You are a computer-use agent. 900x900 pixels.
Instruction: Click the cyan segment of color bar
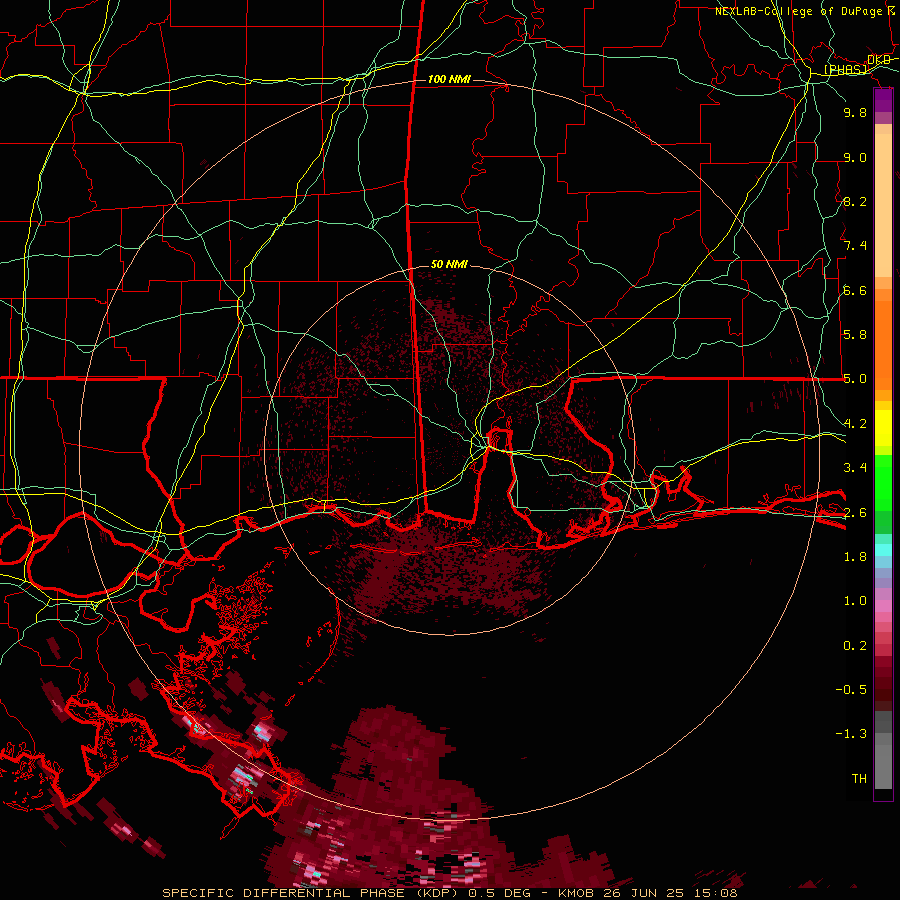click(x=883, y=550)
